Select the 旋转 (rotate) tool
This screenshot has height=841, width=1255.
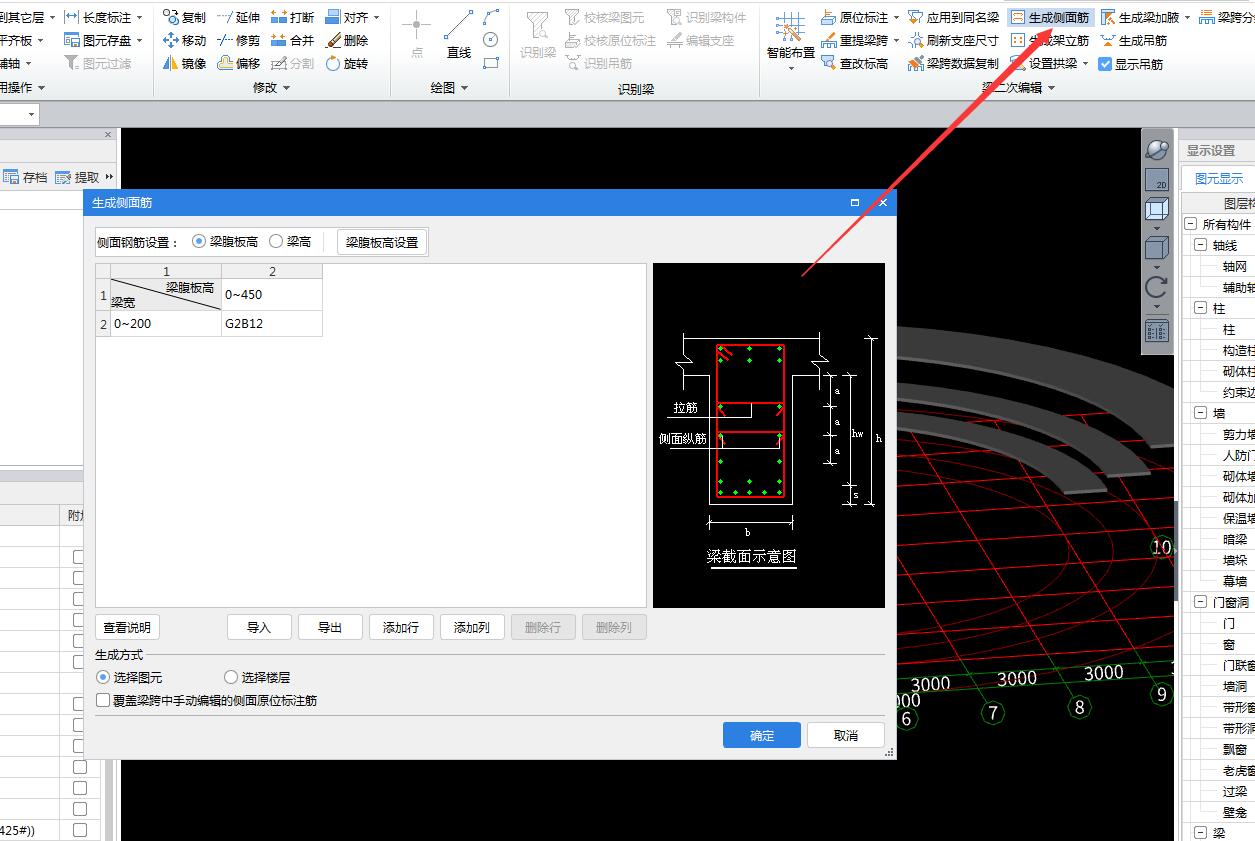click(346, 63)
